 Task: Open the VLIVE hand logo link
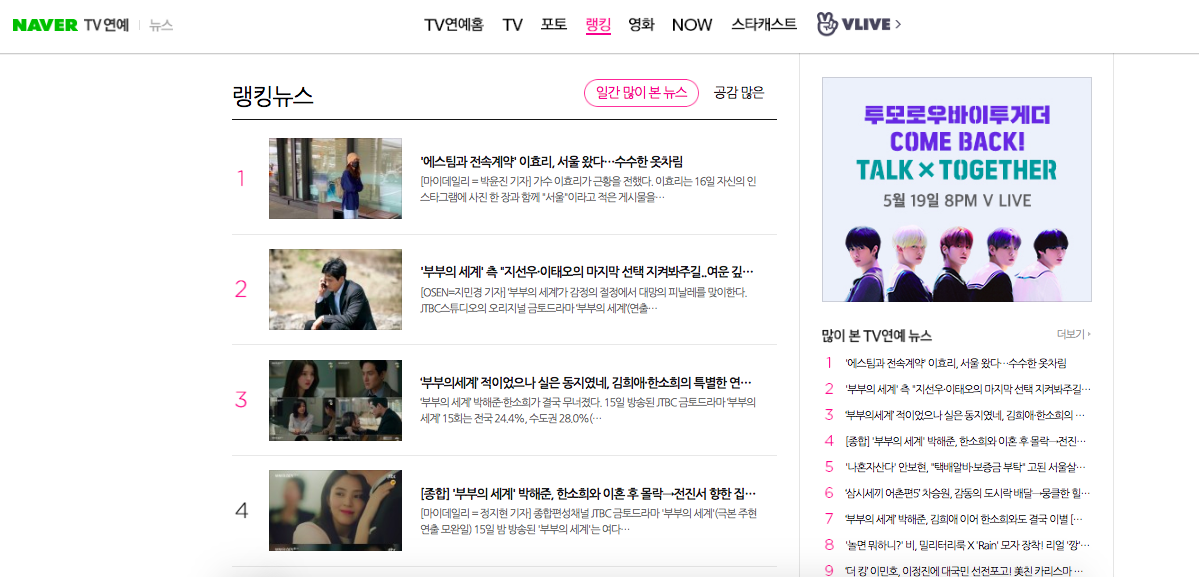click(827, 24)
